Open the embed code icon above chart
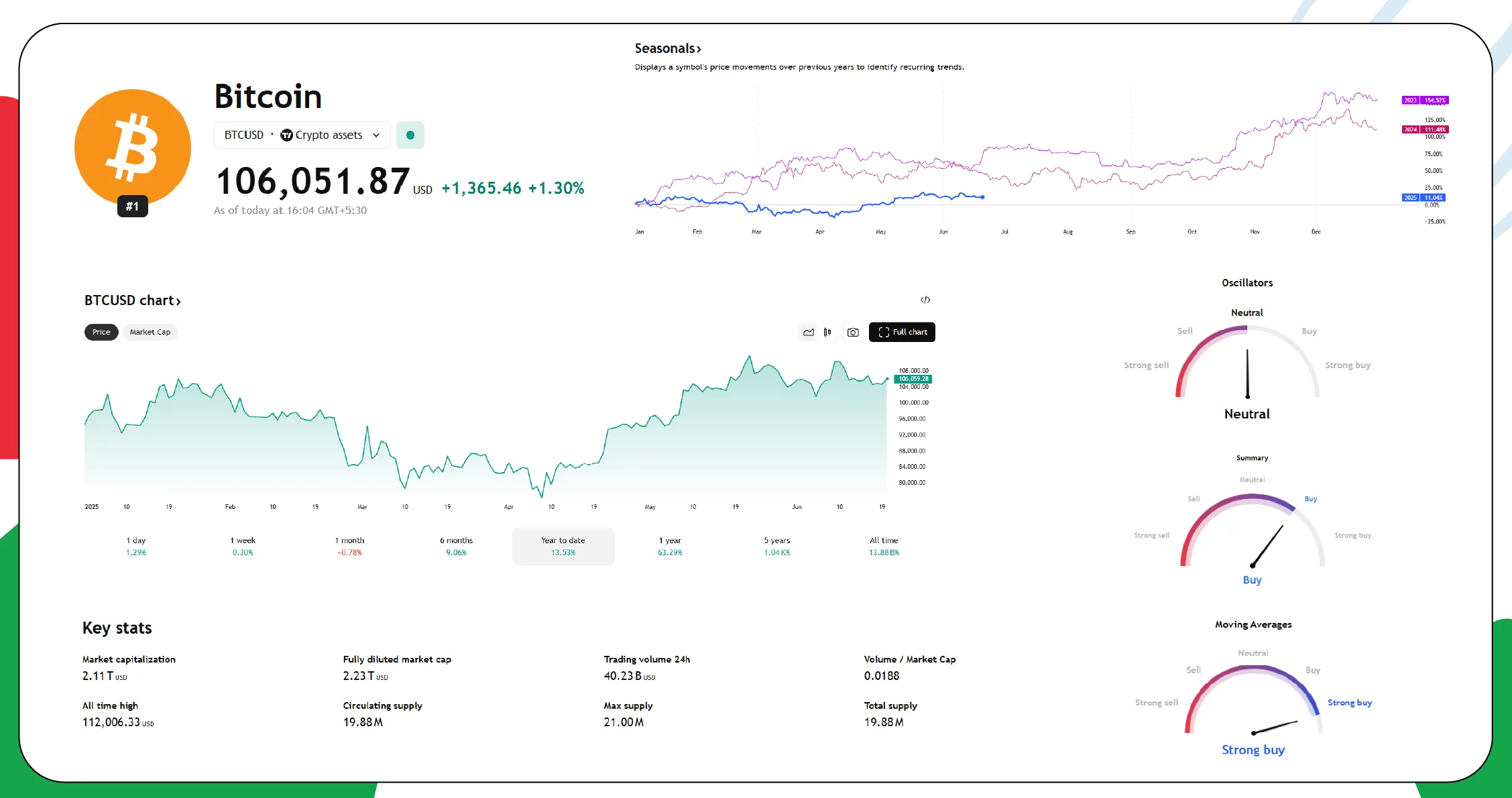Image resolution: width=1512 pixels, height=798 pixels. [925, 300]
